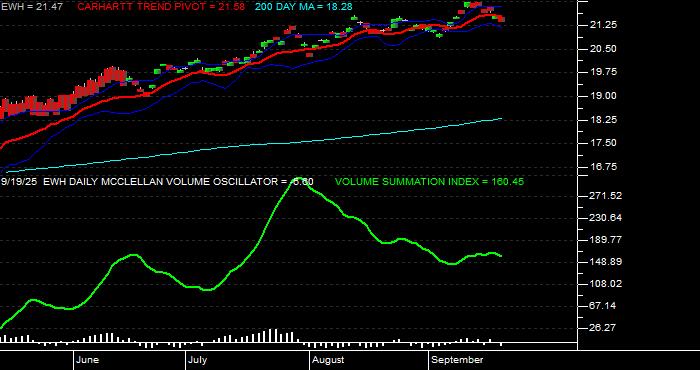Click the June label on time axis

[88, 360]
